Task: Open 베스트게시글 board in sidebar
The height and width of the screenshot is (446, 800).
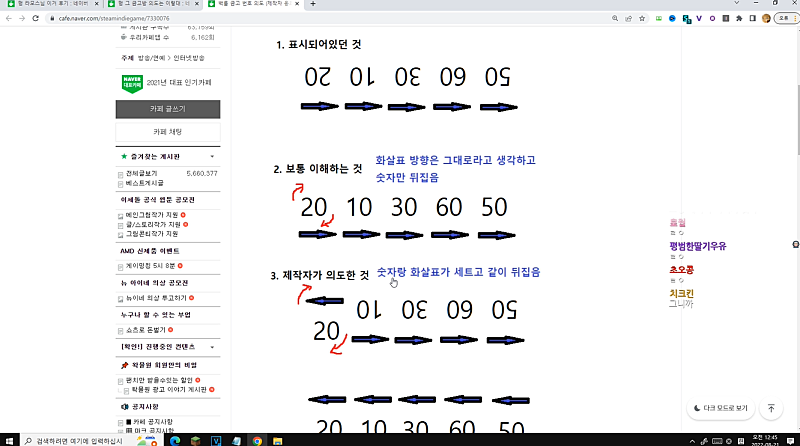Action: click(144, 183)
